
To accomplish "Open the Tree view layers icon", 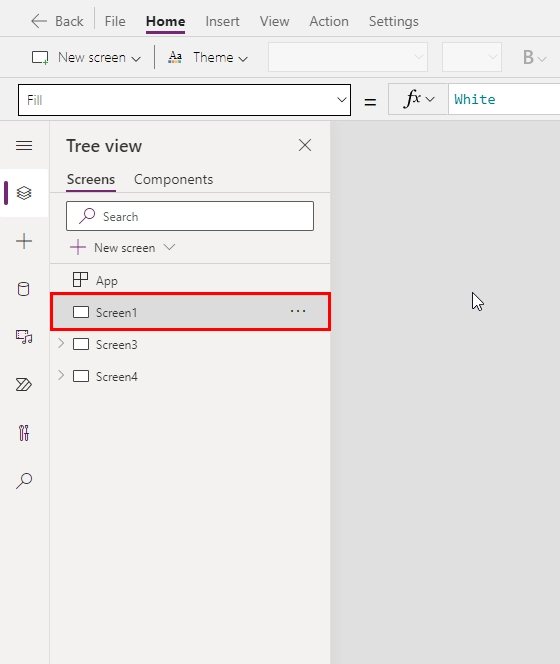I will click(24, 193).
